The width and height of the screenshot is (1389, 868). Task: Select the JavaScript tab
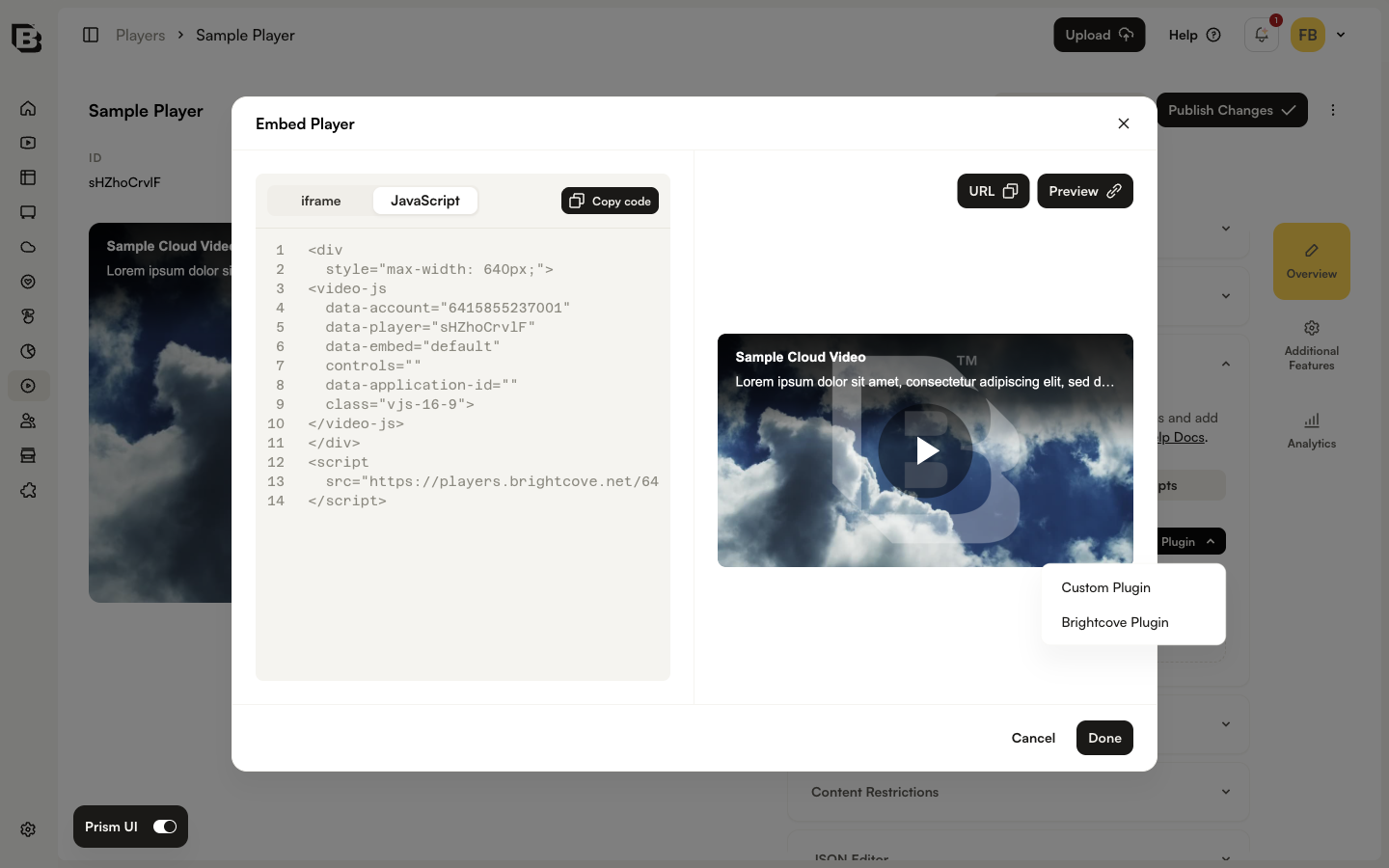(x=425, y=201)
